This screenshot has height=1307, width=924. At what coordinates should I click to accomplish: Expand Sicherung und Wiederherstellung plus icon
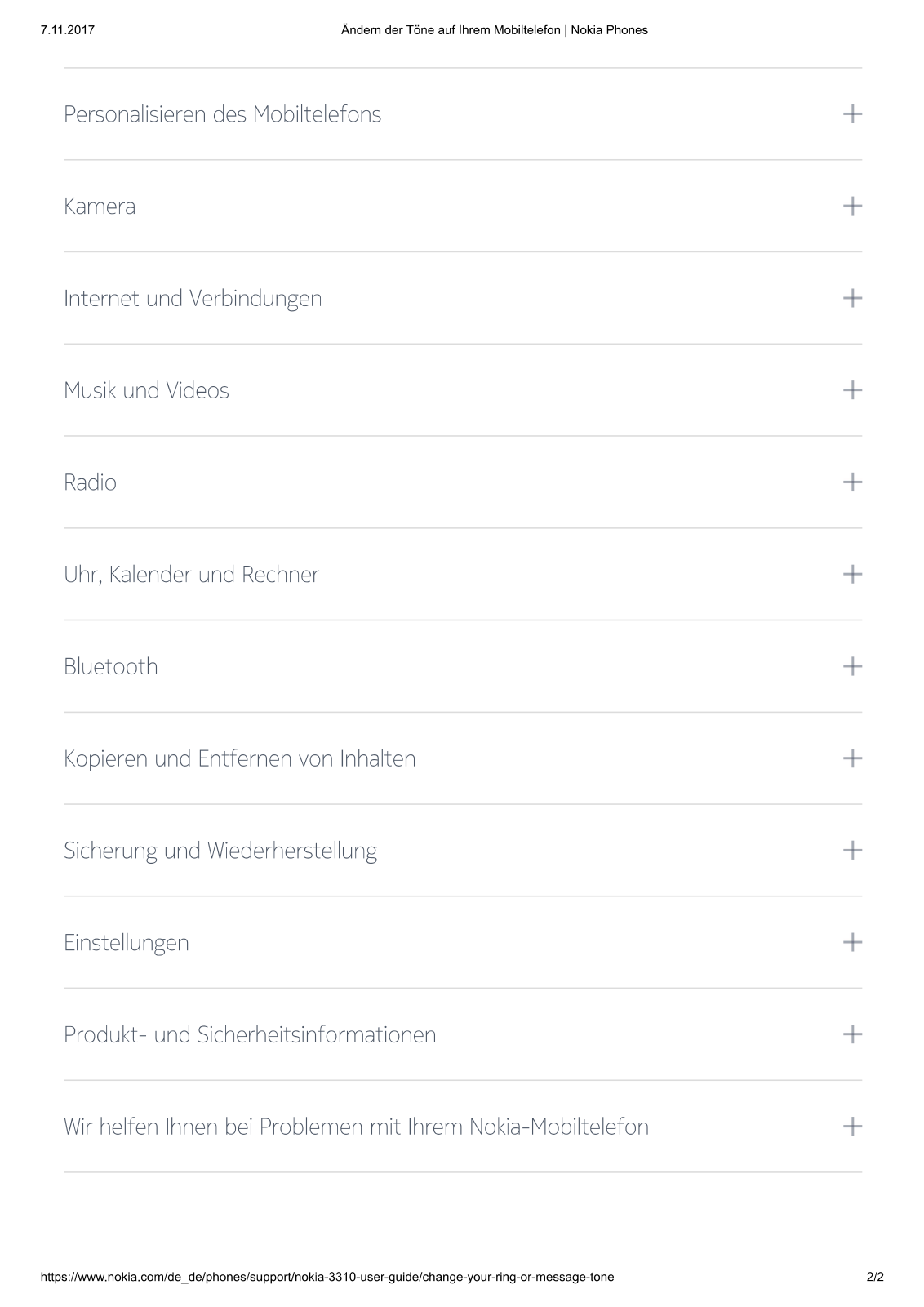[852, 851]
